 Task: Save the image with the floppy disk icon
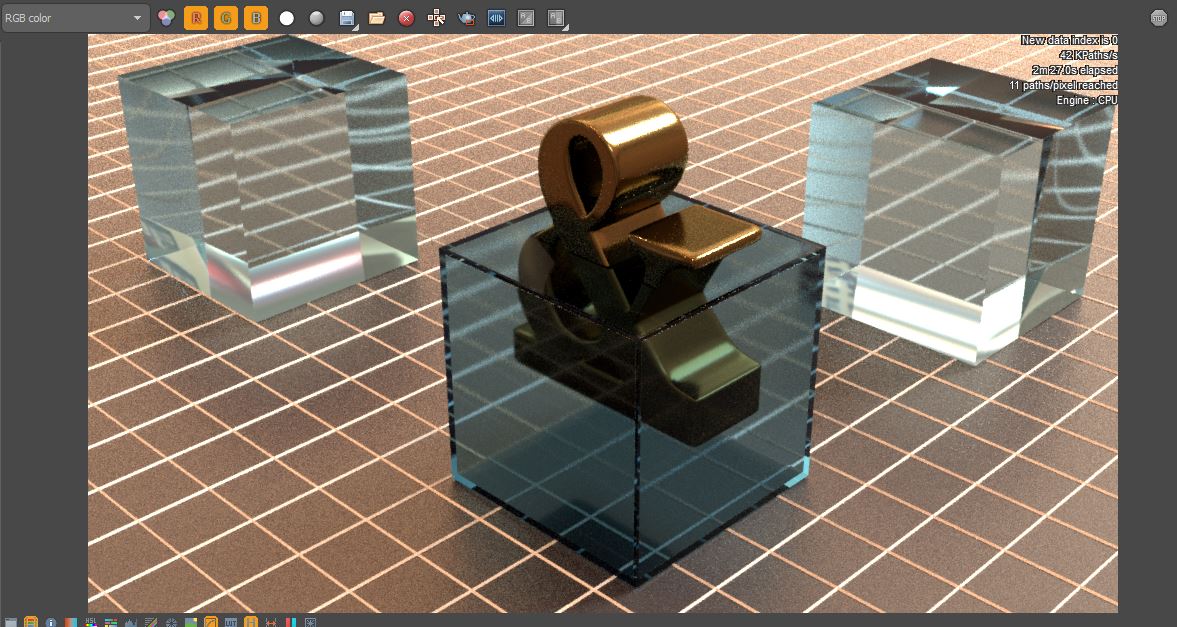tap(347, 18)
